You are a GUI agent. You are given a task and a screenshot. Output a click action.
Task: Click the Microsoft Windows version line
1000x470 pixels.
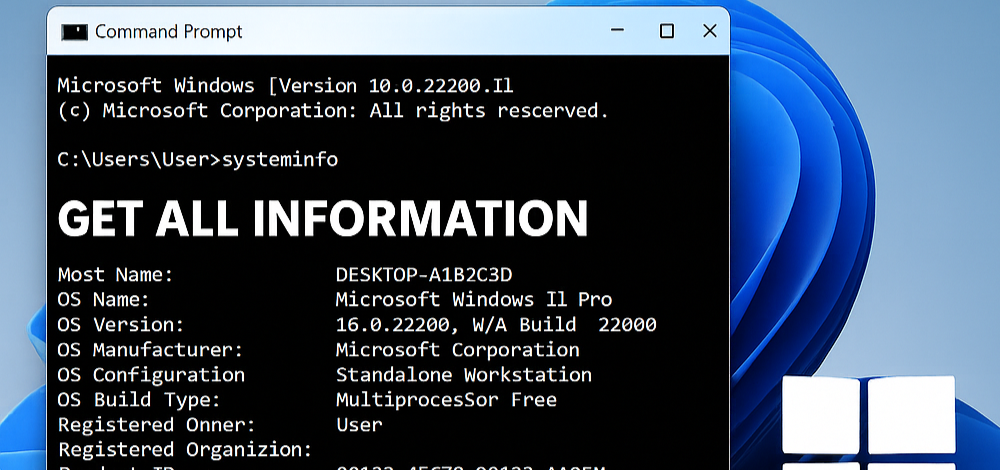coord(285,85)
